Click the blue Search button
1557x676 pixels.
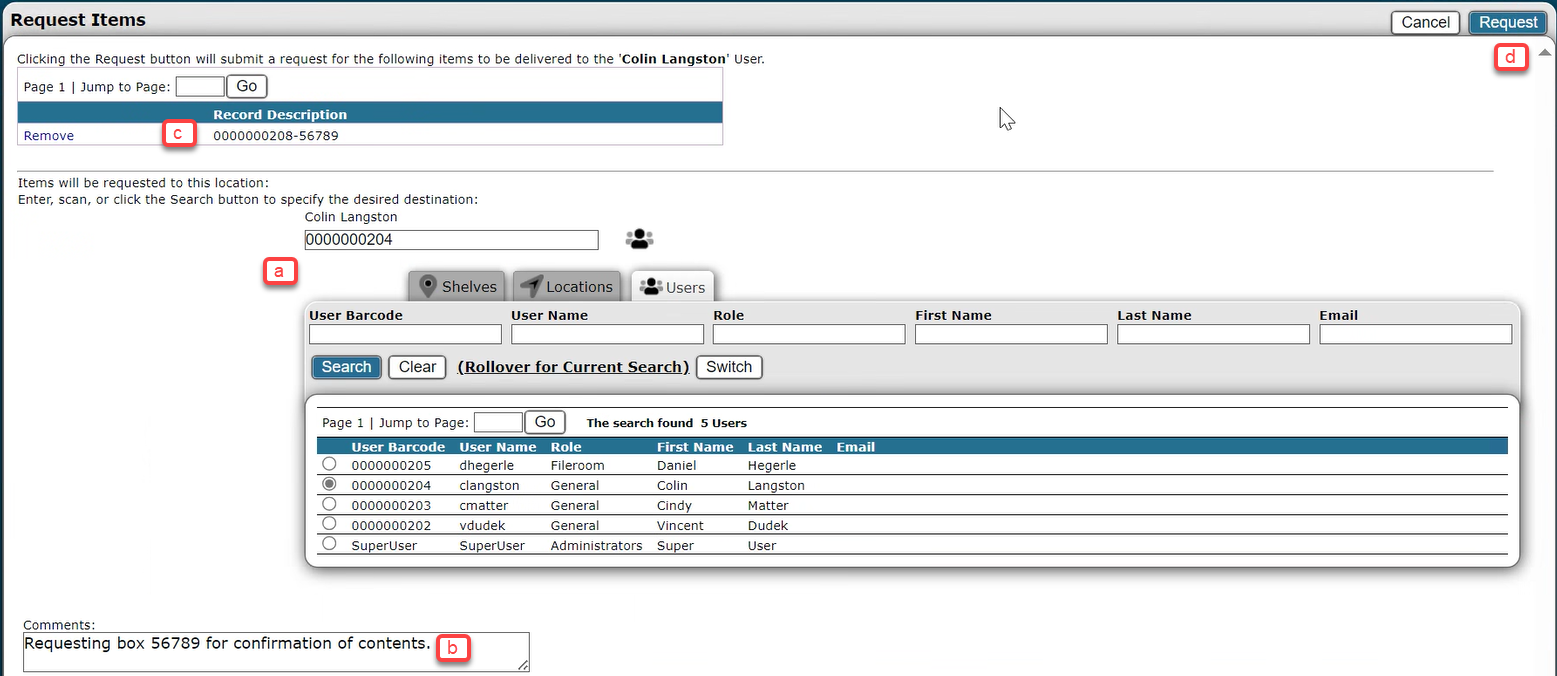(347, 367)
